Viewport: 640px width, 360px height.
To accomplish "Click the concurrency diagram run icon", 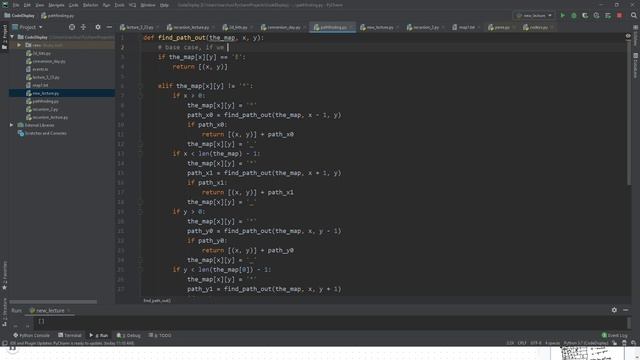I will click(608, 16).
